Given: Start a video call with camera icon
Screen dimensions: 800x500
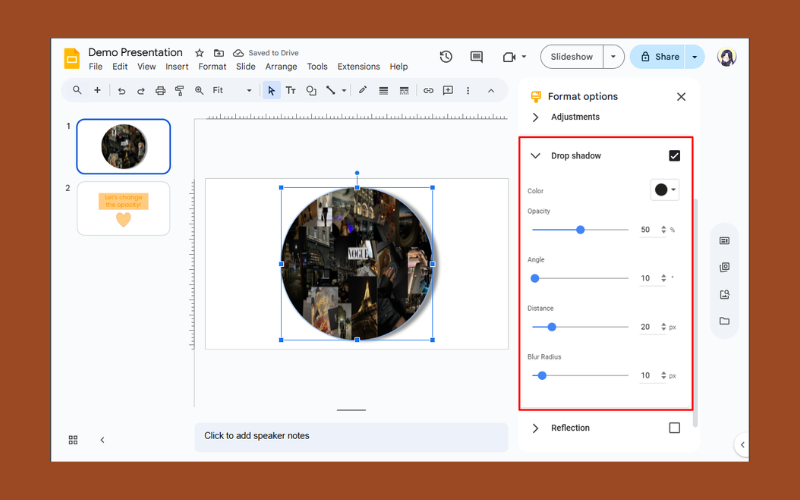Looking at the screenshot, I should pyautogui.click(x=509, y=57).
